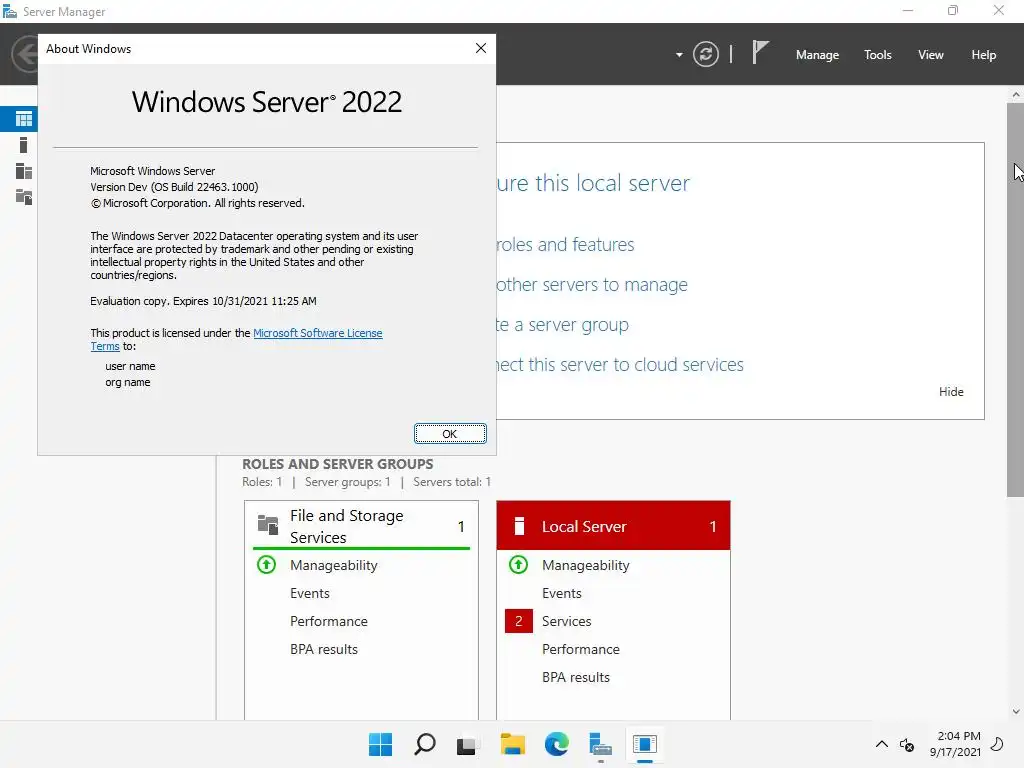Open the Microsoft Software License Terms link
The image size is (1024, 768).
317,333
